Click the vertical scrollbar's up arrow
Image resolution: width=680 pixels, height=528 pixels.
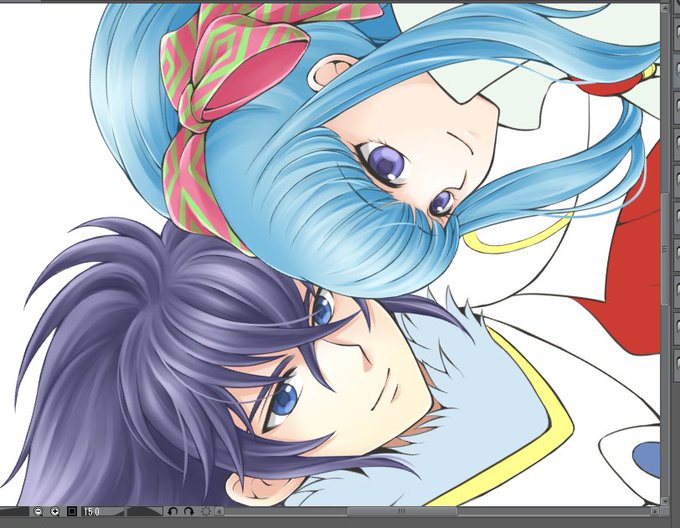pyautogui.click(x=665, y=8)
